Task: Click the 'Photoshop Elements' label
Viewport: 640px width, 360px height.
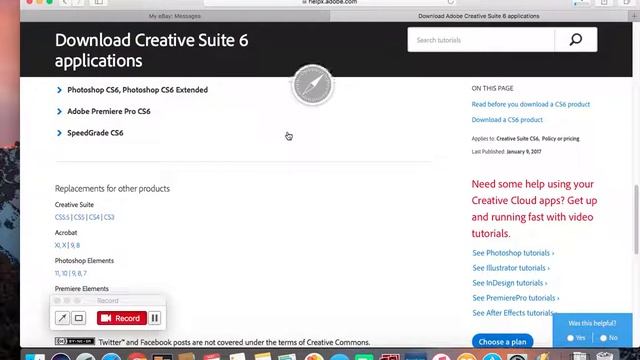Action: 84,261
